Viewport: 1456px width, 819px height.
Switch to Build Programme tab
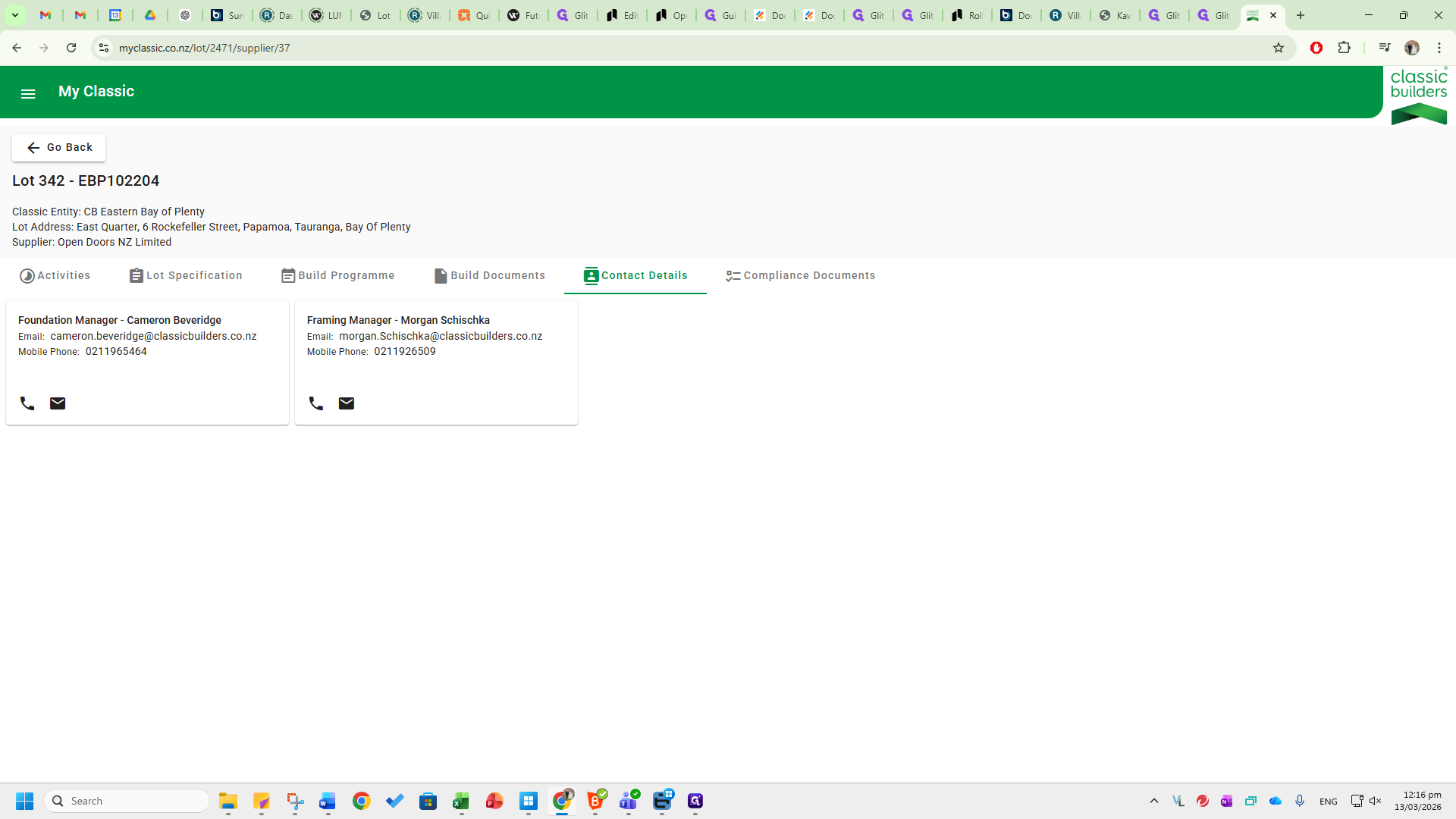pos(338,275)
